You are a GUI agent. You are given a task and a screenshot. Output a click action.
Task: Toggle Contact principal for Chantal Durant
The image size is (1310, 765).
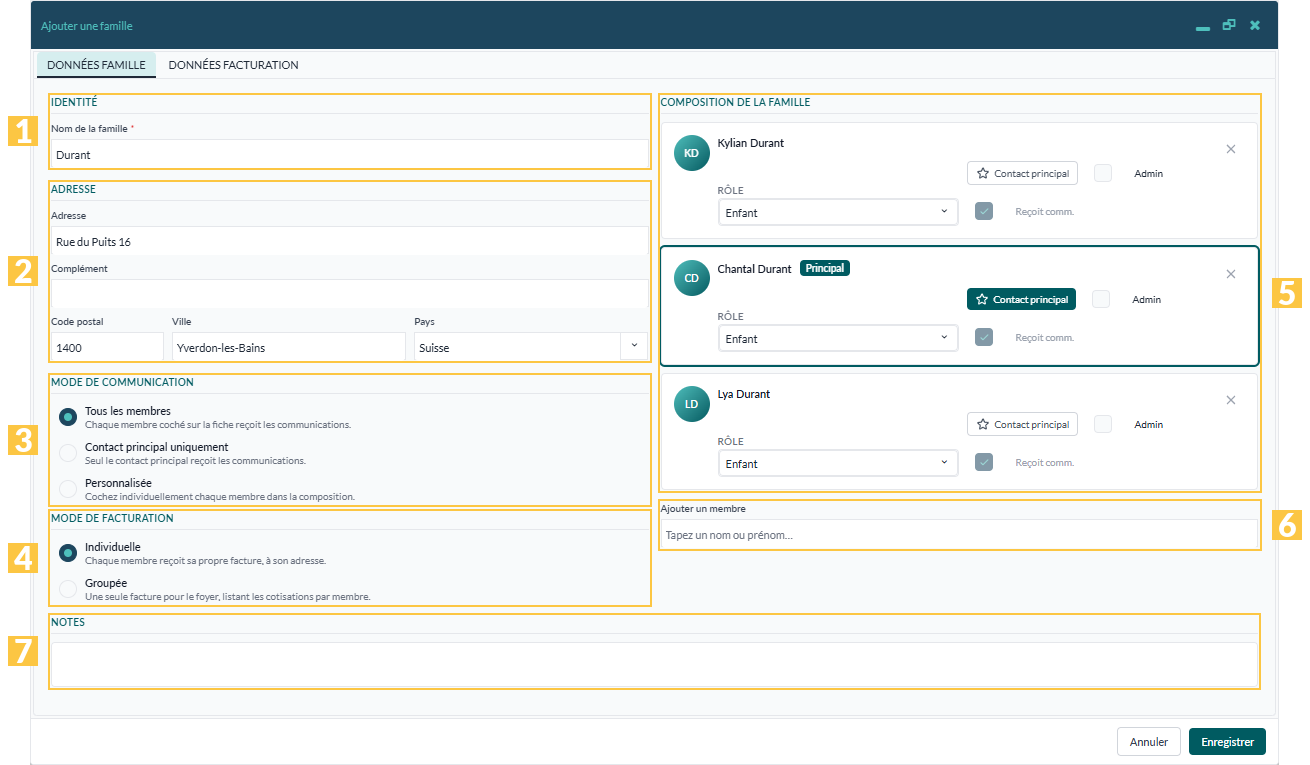point(1021,299)
